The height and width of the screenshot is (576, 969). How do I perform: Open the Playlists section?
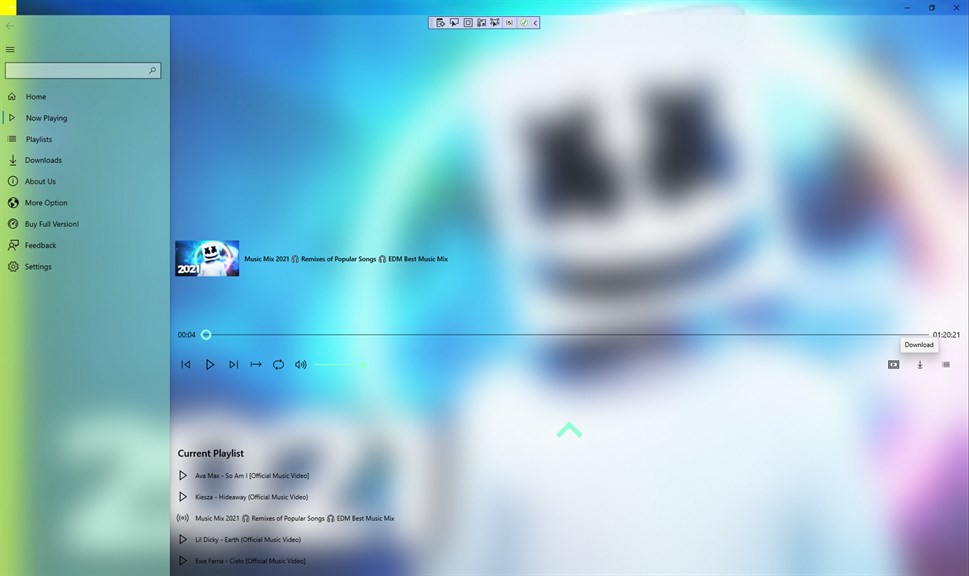(85, 139)
